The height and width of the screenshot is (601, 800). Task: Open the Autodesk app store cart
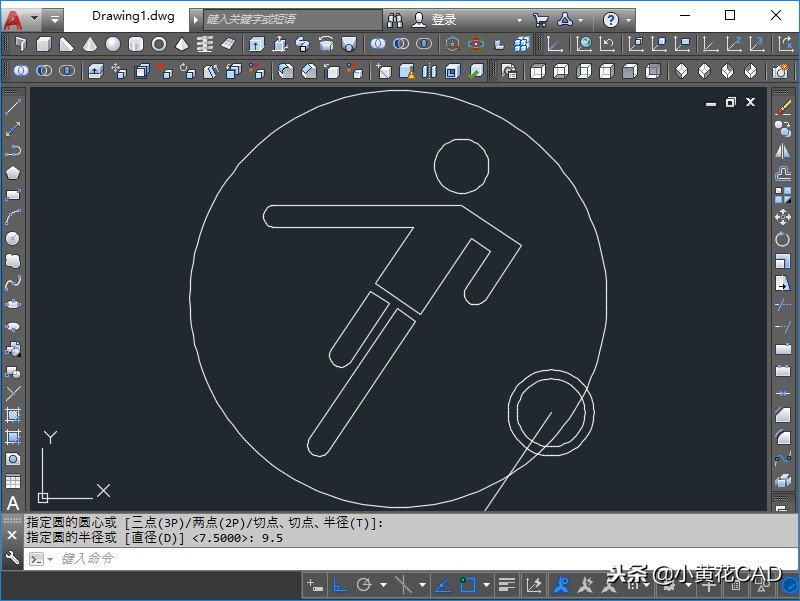pos(540,20)
